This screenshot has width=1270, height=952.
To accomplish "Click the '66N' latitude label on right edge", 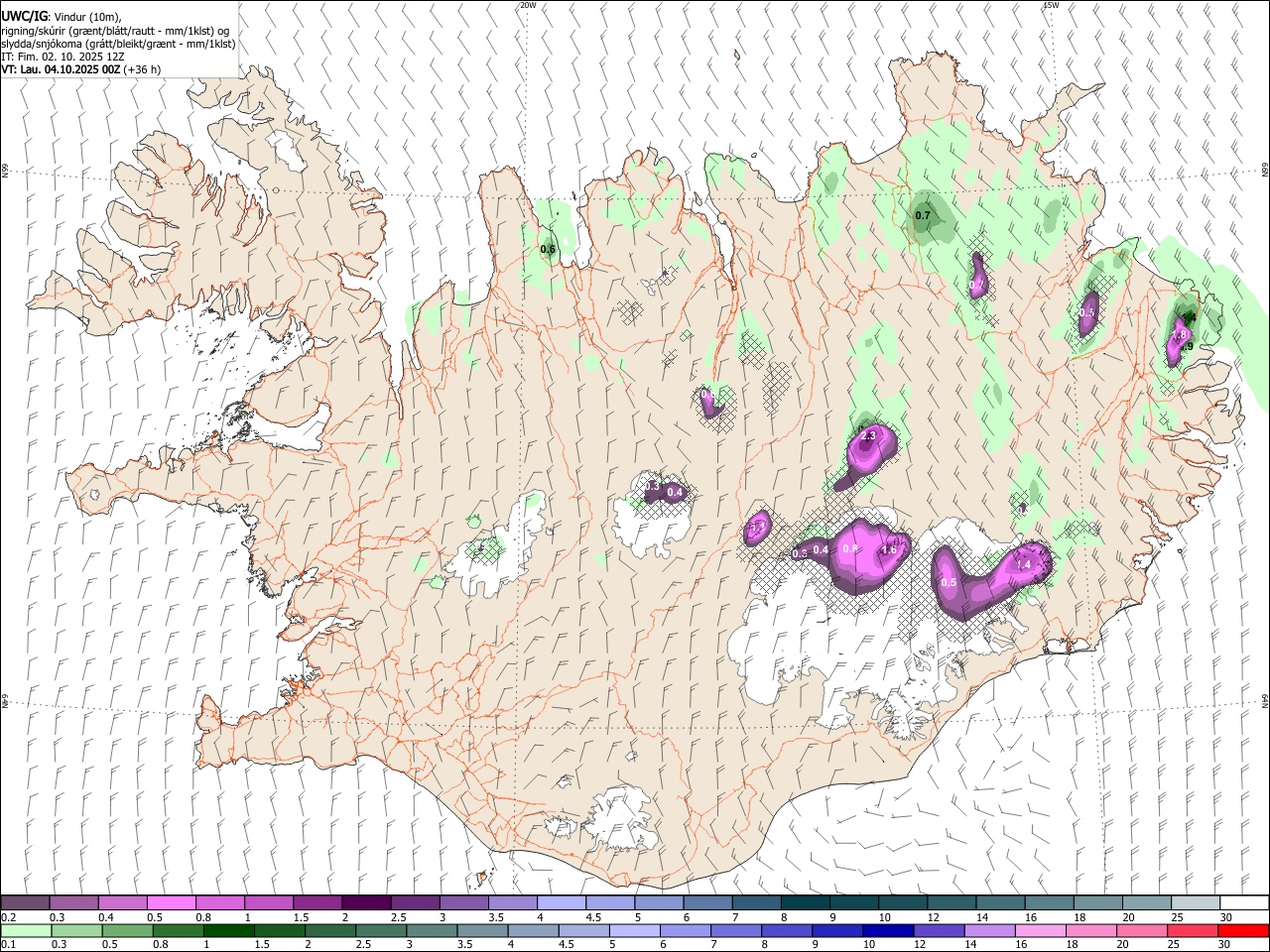I will click(x=1265, y=170).
